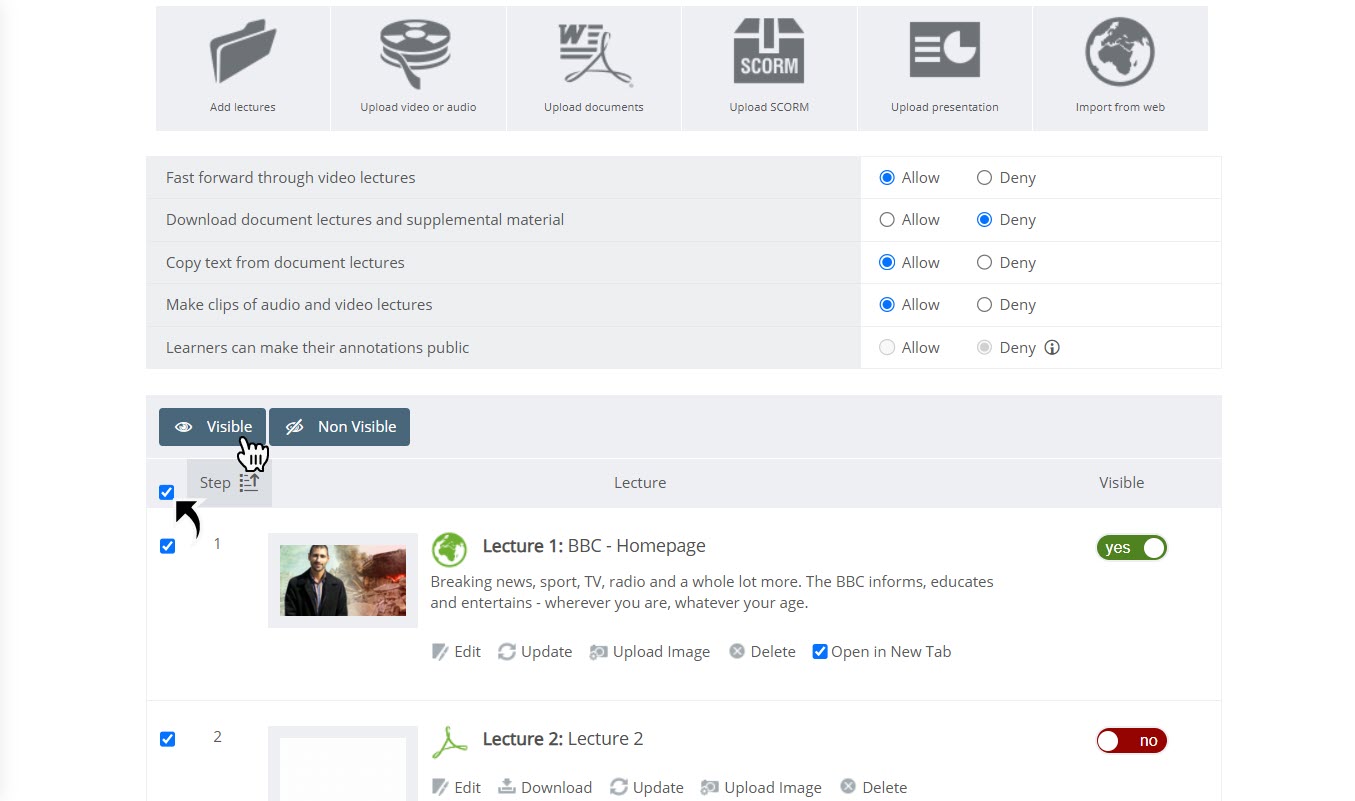This screenshot has height=801, width=1355.
Task: Allow download of document lectures
Action: (887, 220)
